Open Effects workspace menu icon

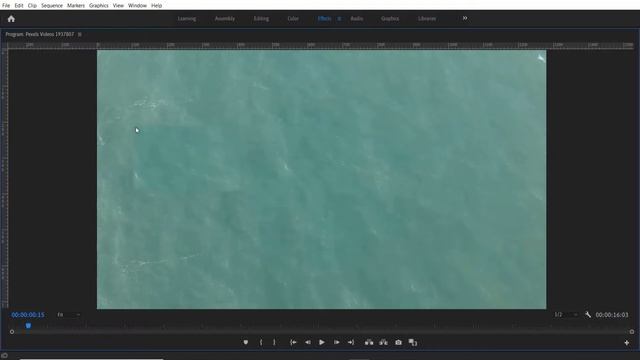coord(339,19)
